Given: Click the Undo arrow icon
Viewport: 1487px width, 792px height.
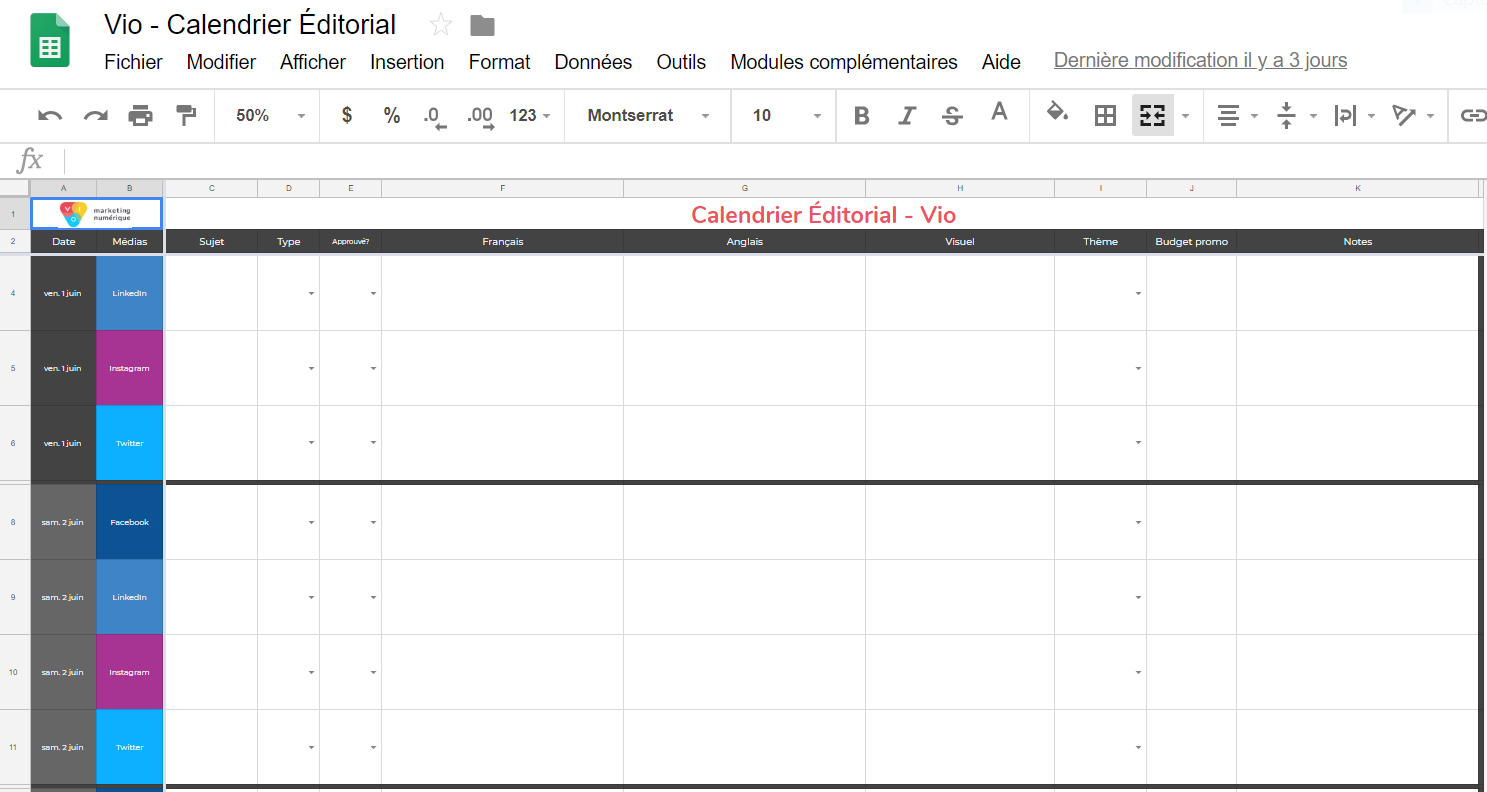Looking at the screenshot, I should [x=50, y=116].
